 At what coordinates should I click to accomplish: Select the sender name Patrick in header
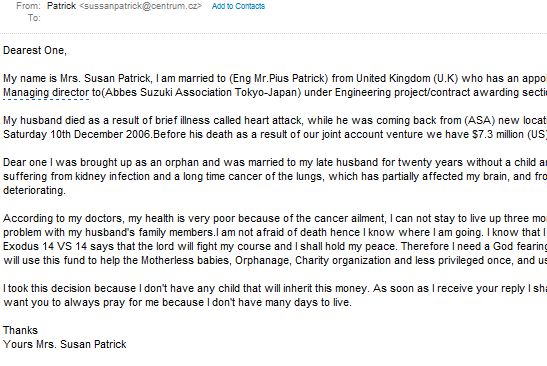pos(61,6)
